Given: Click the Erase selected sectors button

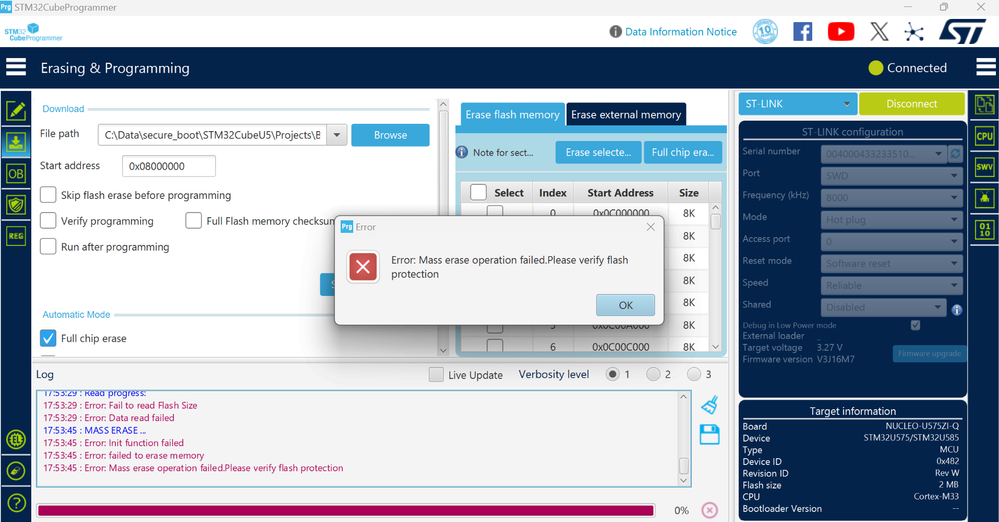Looking at the screenshot, I should 598,152.
